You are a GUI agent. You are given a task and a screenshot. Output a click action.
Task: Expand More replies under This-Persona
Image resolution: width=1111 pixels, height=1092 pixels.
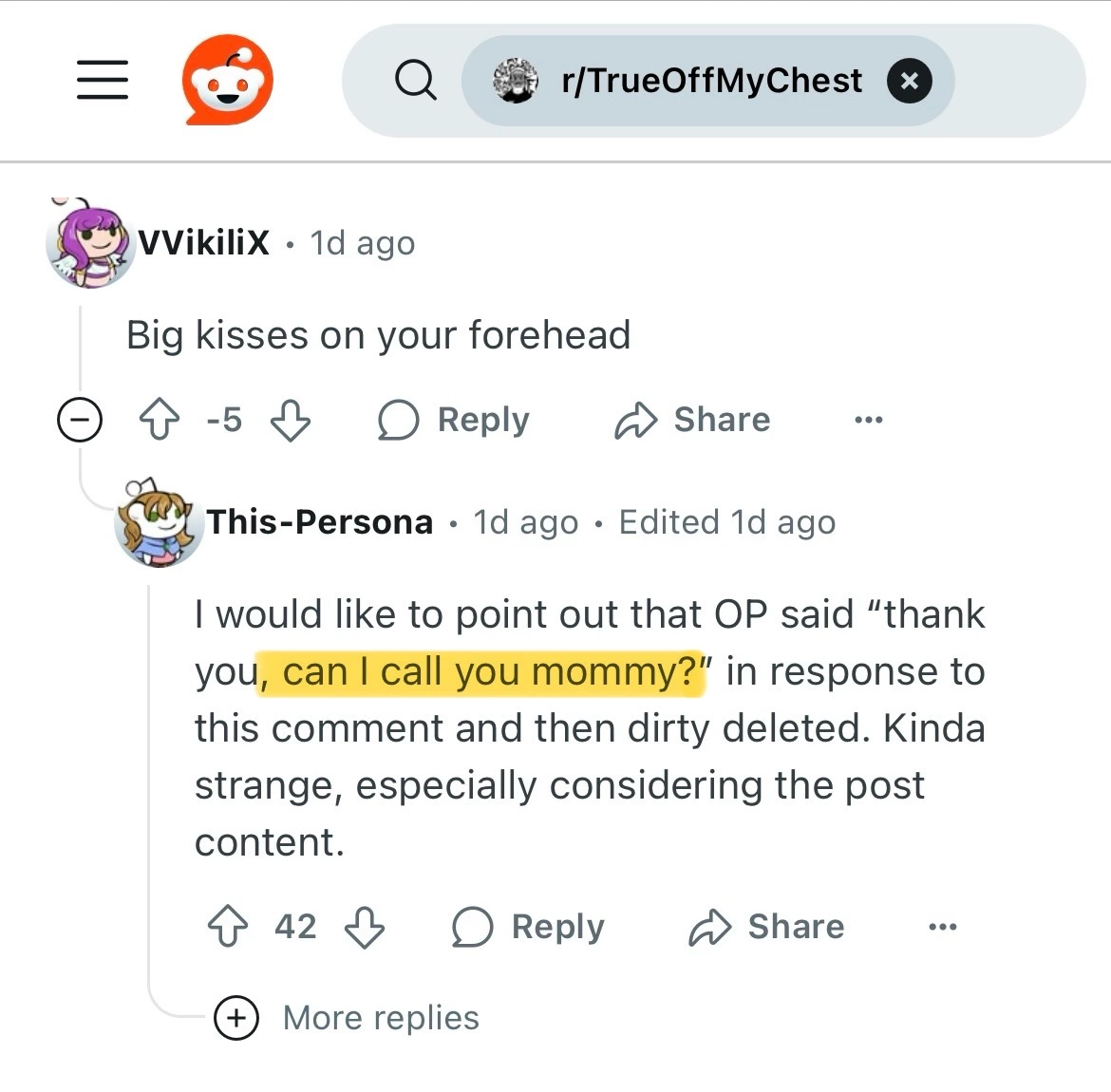(x=347, y=1018)
